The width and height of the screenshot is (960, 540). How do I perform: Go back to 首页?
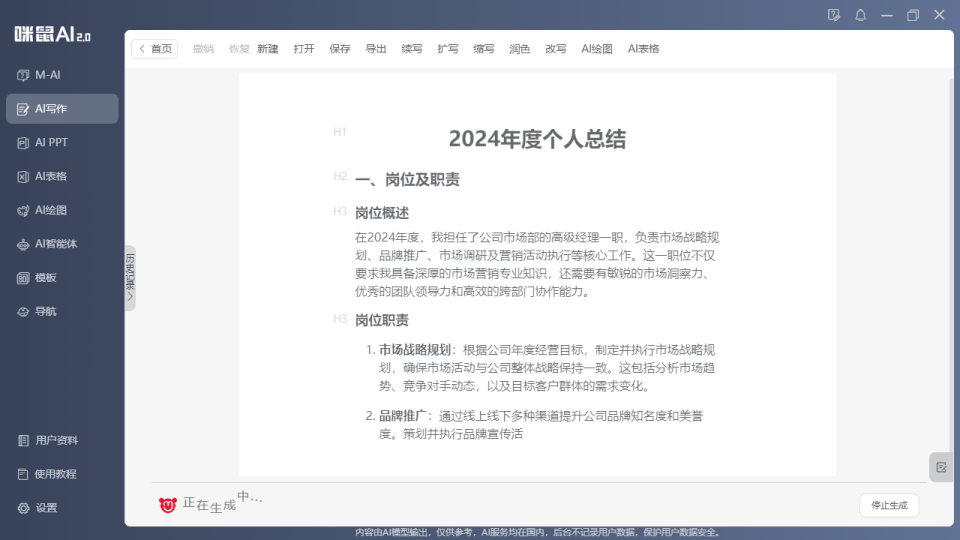click(x=155, y=49)
